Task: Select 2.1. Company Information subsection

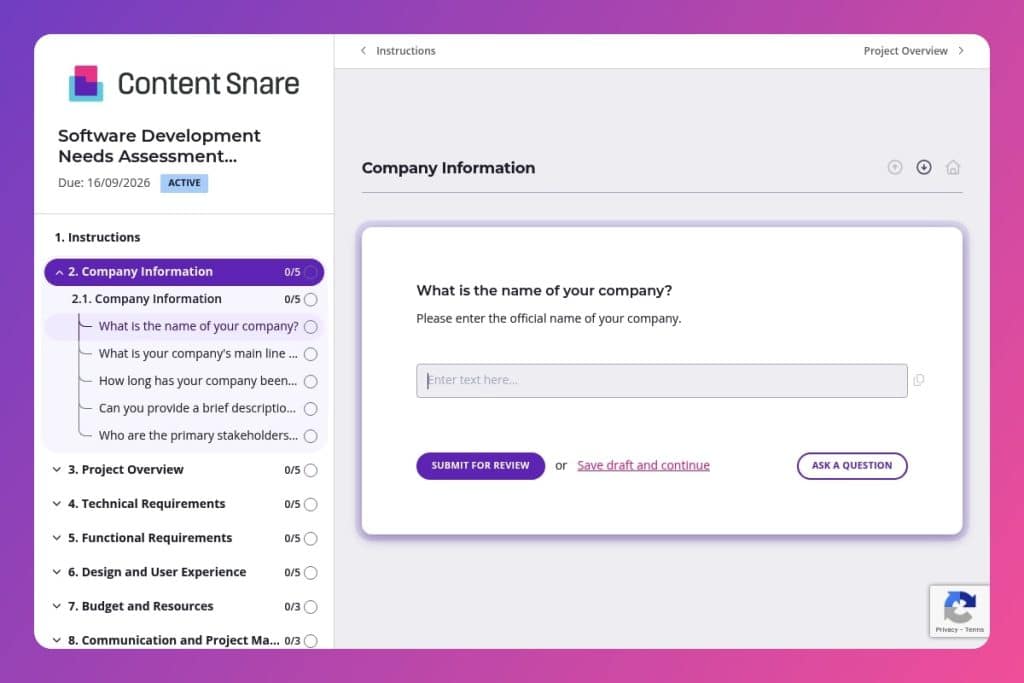Action: (x=146, y=299)
